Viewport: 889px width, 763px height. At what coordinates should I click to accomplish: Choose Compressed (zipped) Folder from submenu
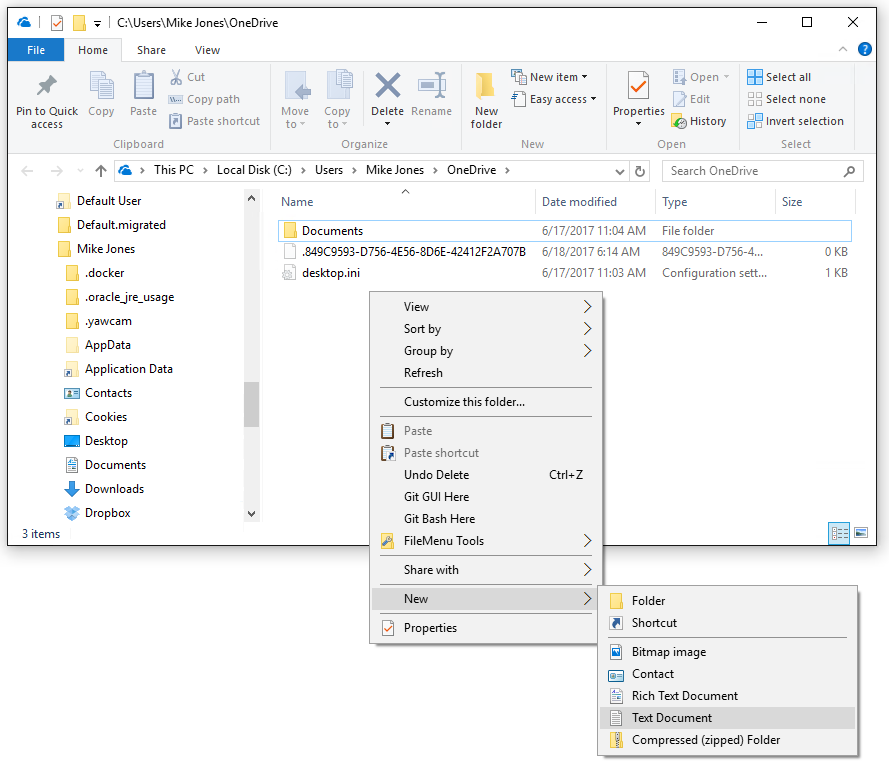click(x=727, y=740)
